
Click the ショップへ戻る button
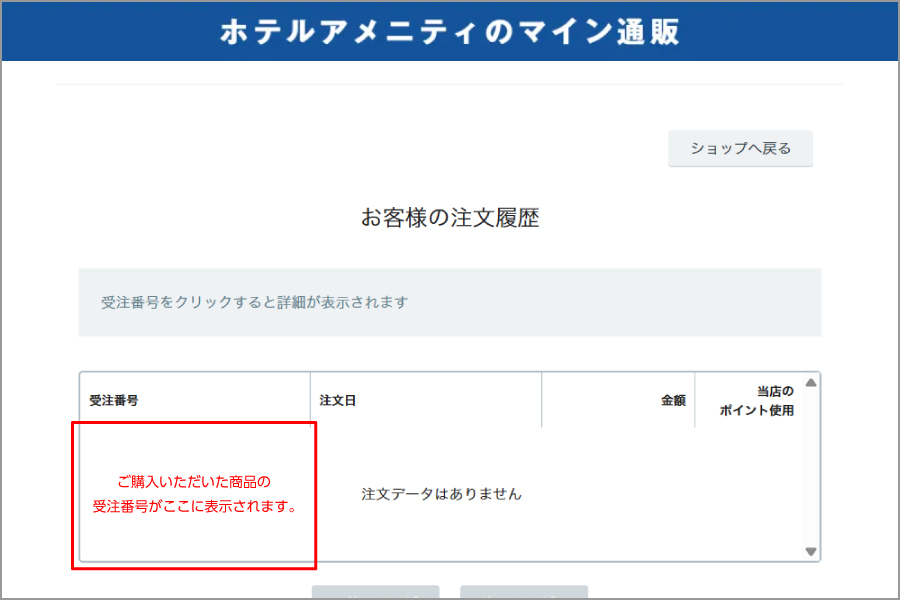coord(740,149)
